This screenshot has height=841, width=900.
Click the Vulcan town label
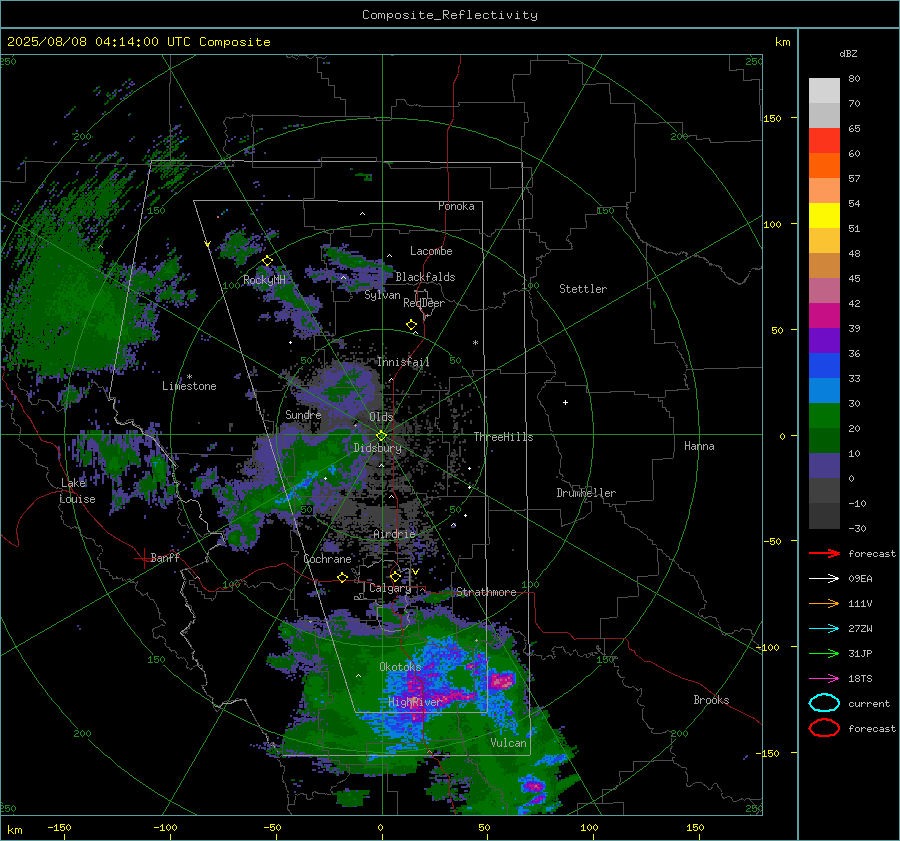click(x=508, y=743)
